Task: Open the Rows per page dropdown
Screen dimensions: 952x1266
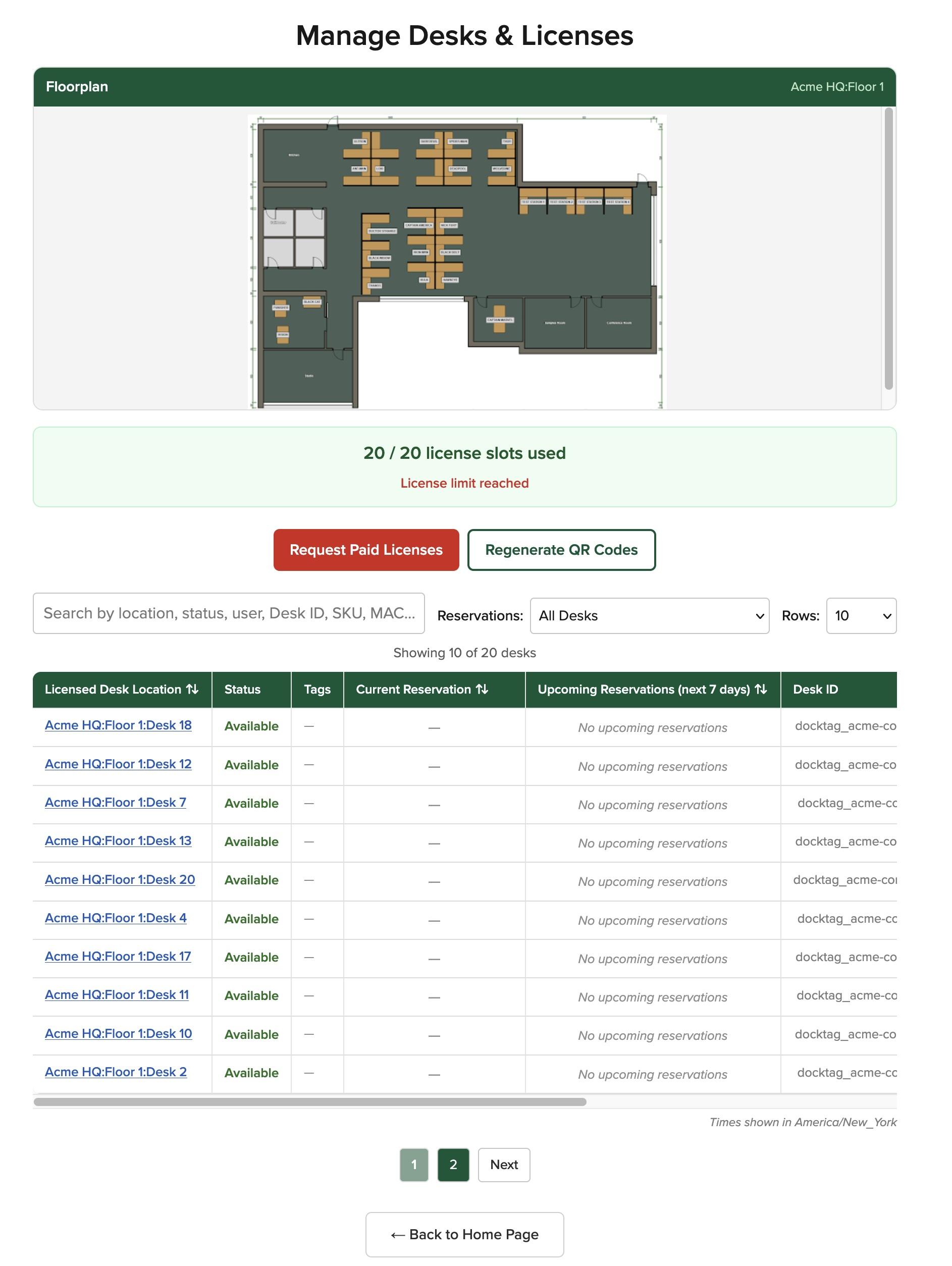Action: coord(861,615)
